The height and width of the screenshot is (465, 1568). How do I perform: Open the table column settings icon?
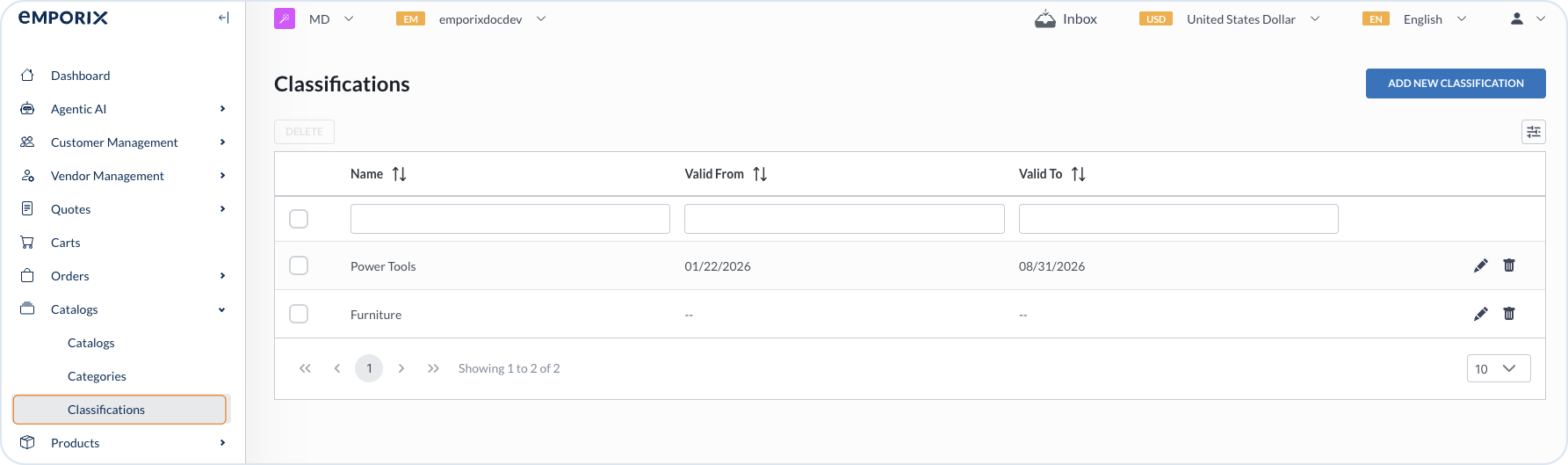coord(1533,132)
